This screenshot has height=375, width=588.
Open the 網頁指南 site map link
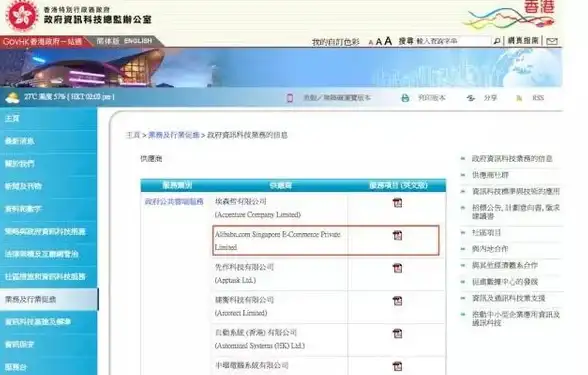point(523,40)
